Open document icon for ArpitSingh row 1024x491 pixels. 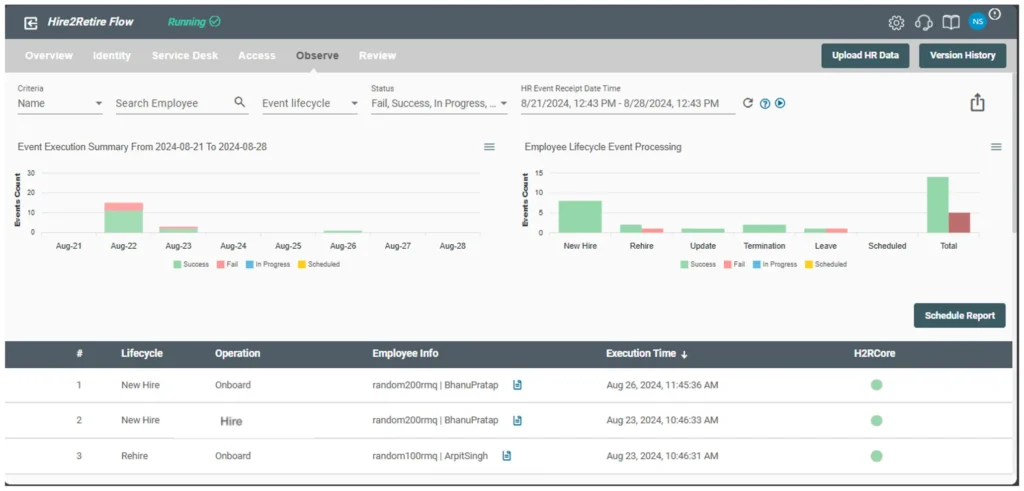pos(507,456)
